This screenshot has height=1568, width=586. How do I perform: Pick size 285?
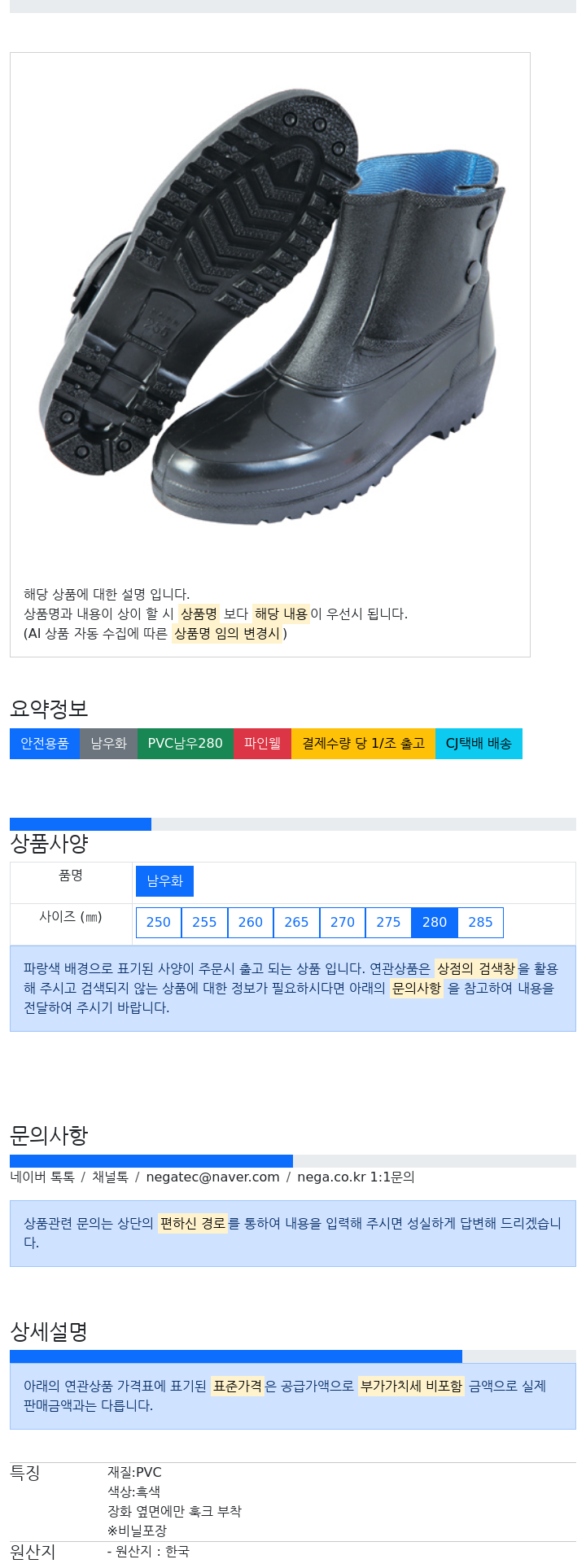pos(480,923)
